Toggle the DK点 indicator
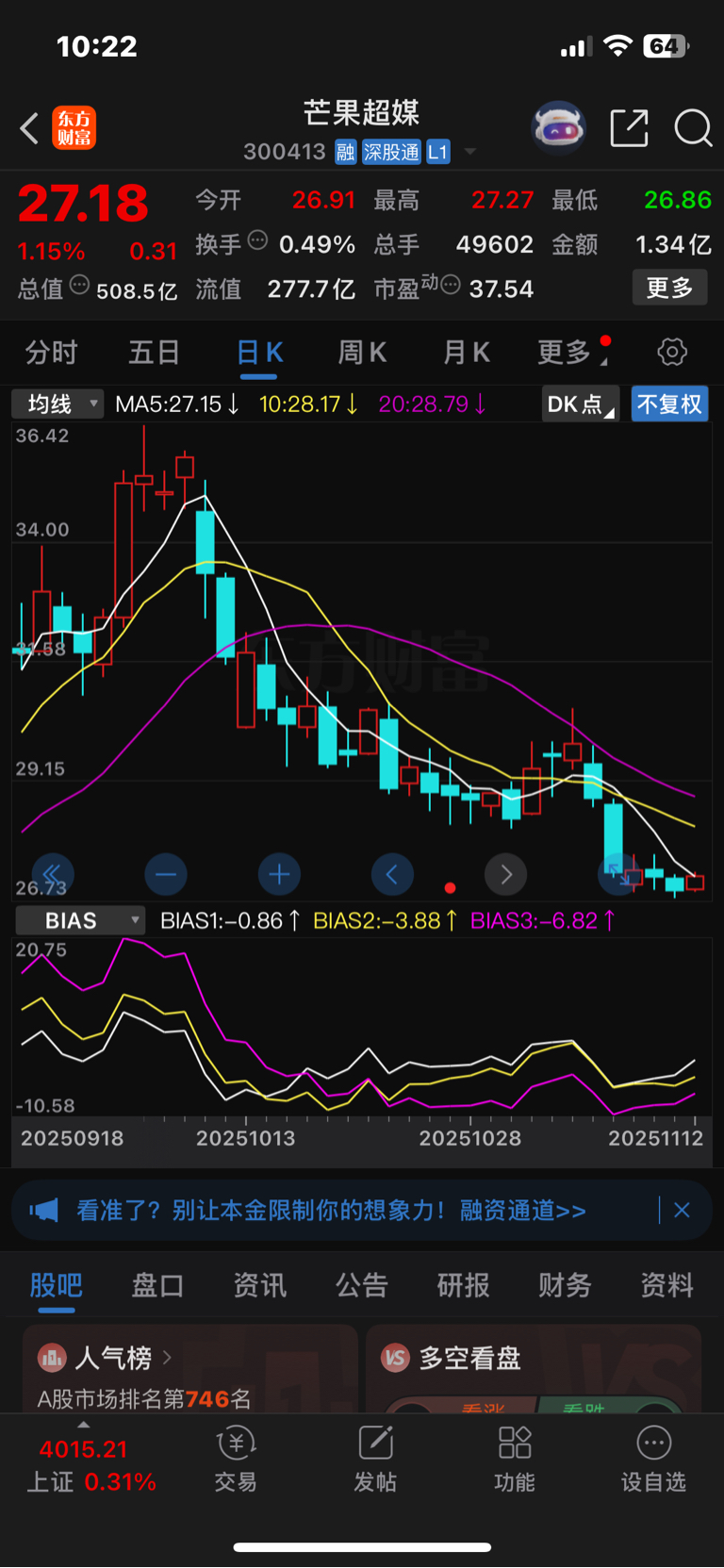 coord(581,404)
